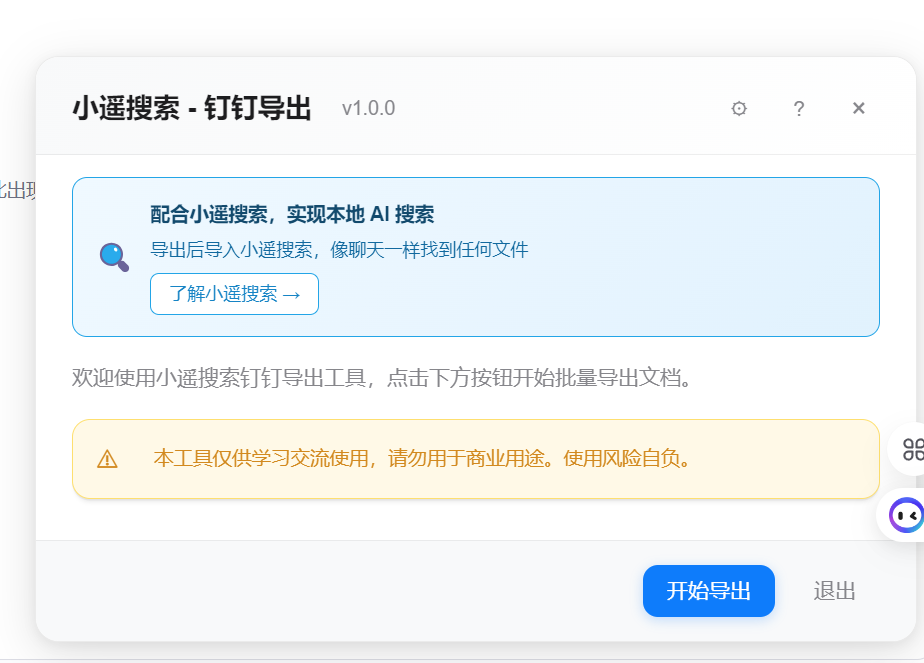Click the v1.0.0 version label
Image resolution: width=924 pixels, height=663 pixels.
(368, 108)
